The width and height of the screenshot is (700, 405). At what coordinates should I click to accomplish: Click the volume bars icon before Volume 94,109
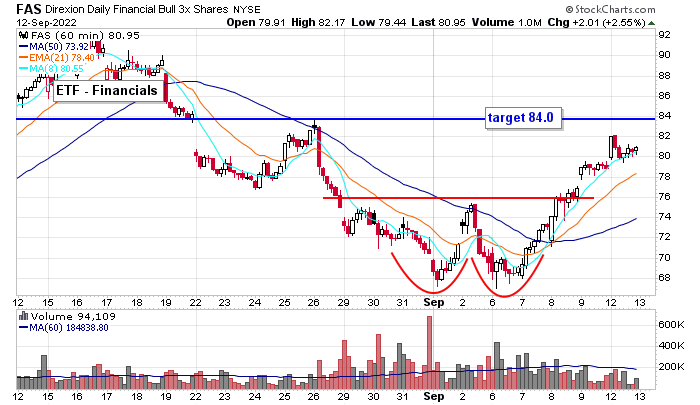(x=23, y=316)
